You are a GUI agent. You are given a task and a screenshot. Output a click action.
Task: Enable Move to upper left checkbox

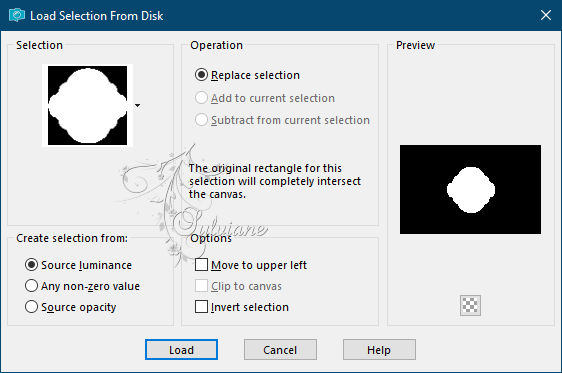[251, 265]
